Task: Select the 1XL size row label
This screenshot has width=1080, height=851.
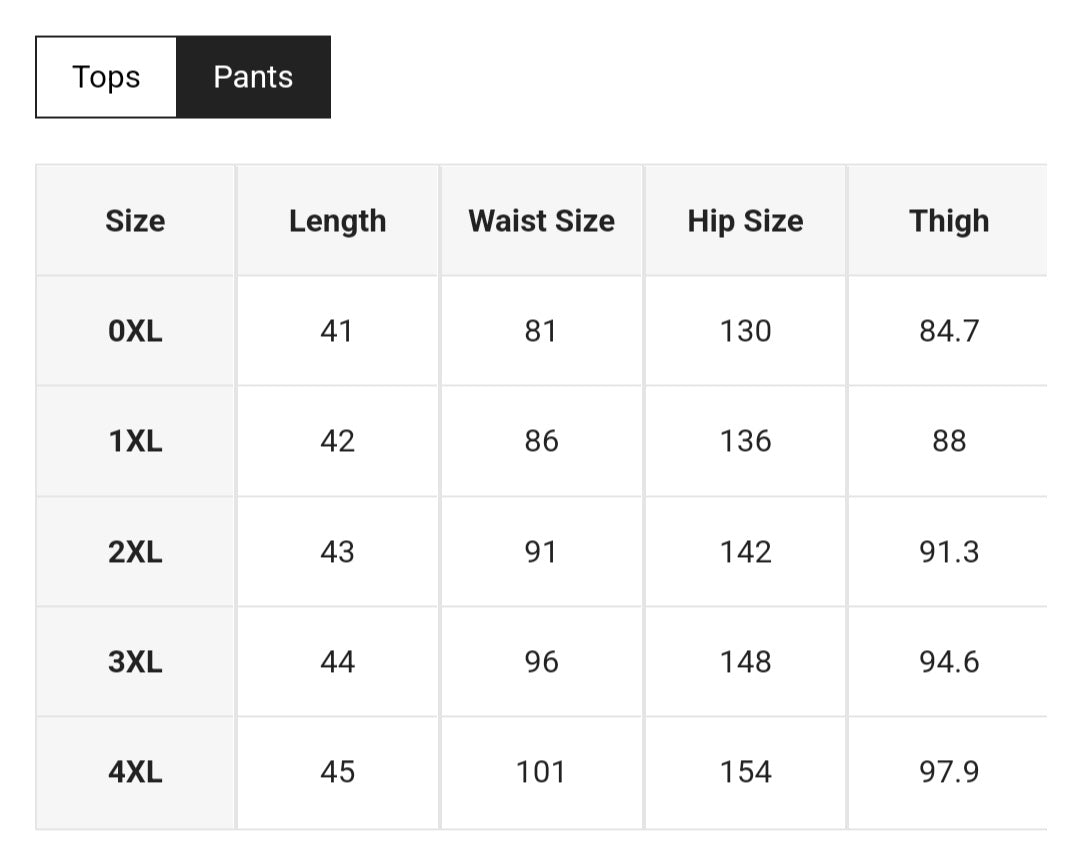Action: pos(135,441)
